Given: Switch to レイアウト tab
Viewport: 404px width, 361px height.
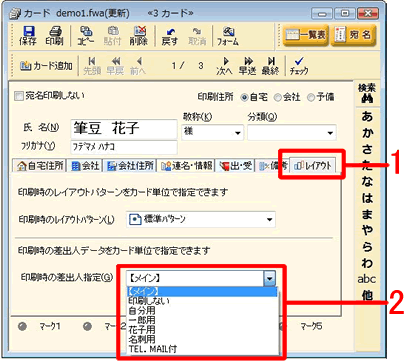Looking at the screenshot, I should click(x=313, y=165).
